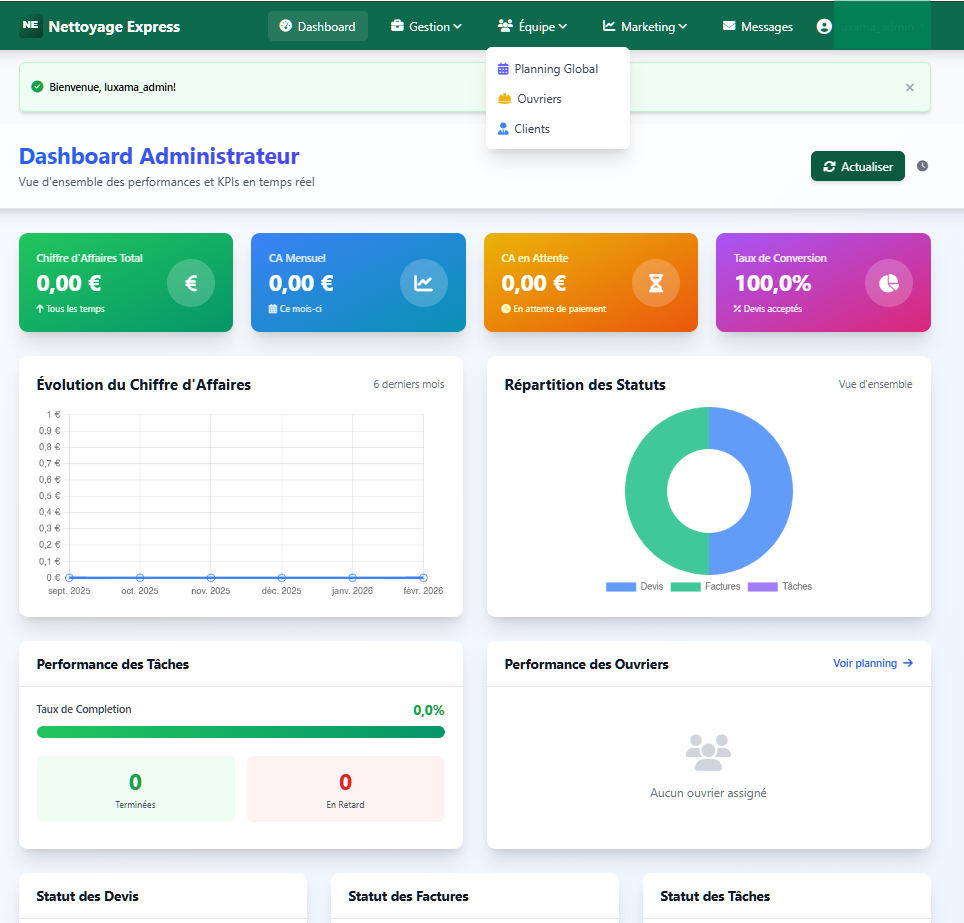Click the 'Statut des Factures' heading

pos(408,897)
